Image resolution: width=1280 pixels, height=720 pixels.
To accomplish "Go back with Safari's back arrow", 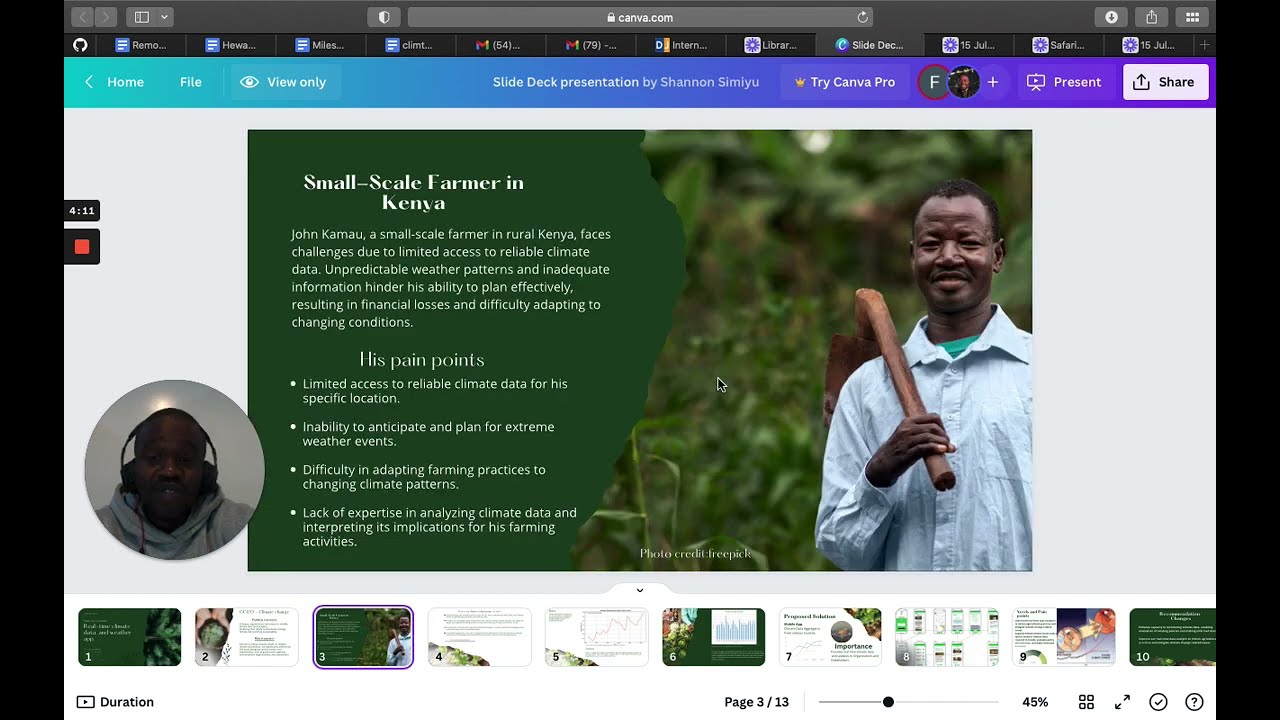I will click(x=82, y=17).
